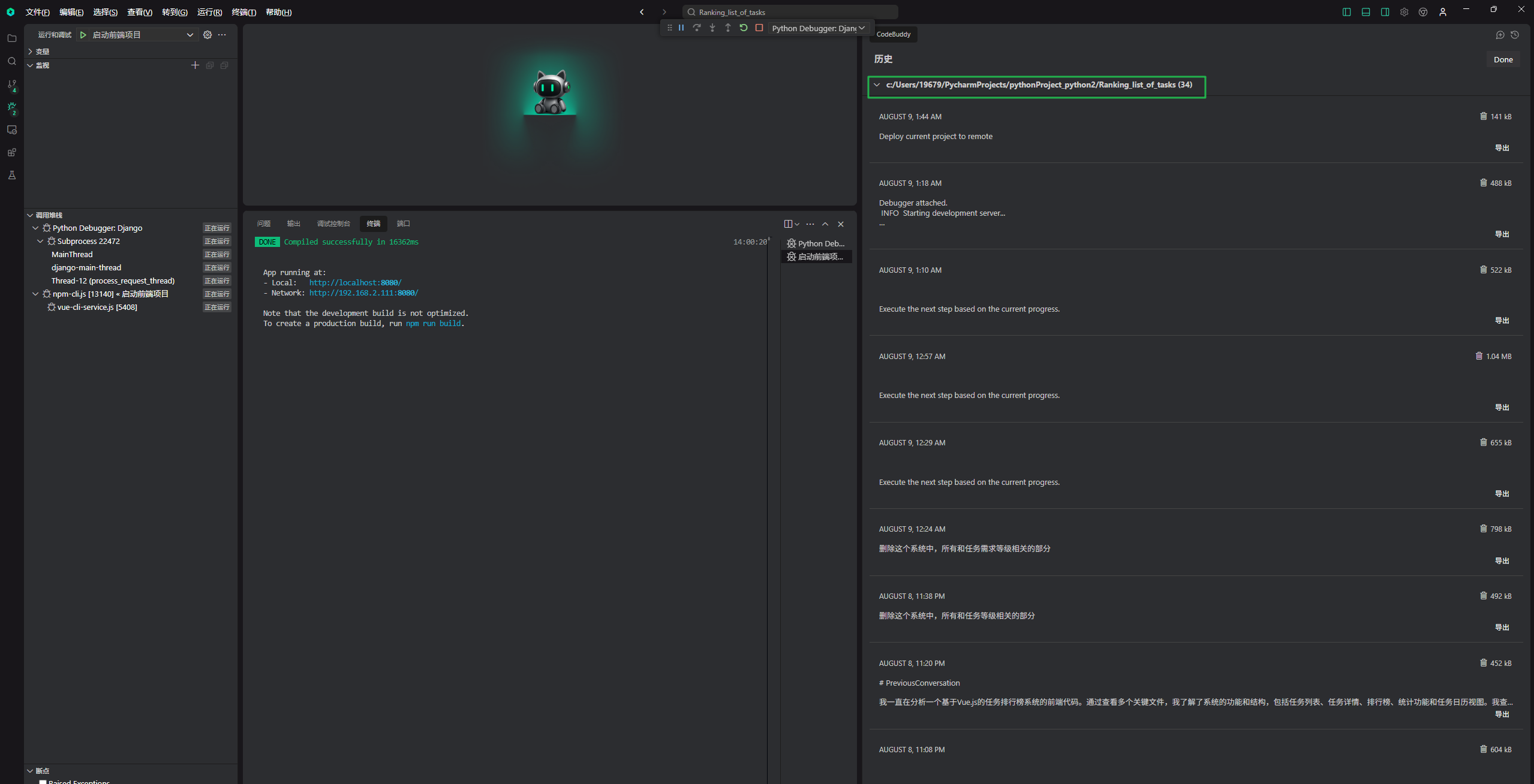Open the 终端 menu in menu bar
The image size is (1534, 784).
[x=243, y=12]
